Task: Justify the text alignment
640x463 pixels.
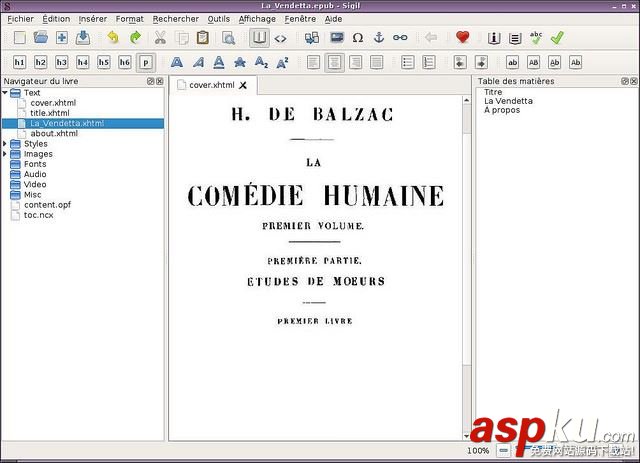Action: tap(377, 62)
